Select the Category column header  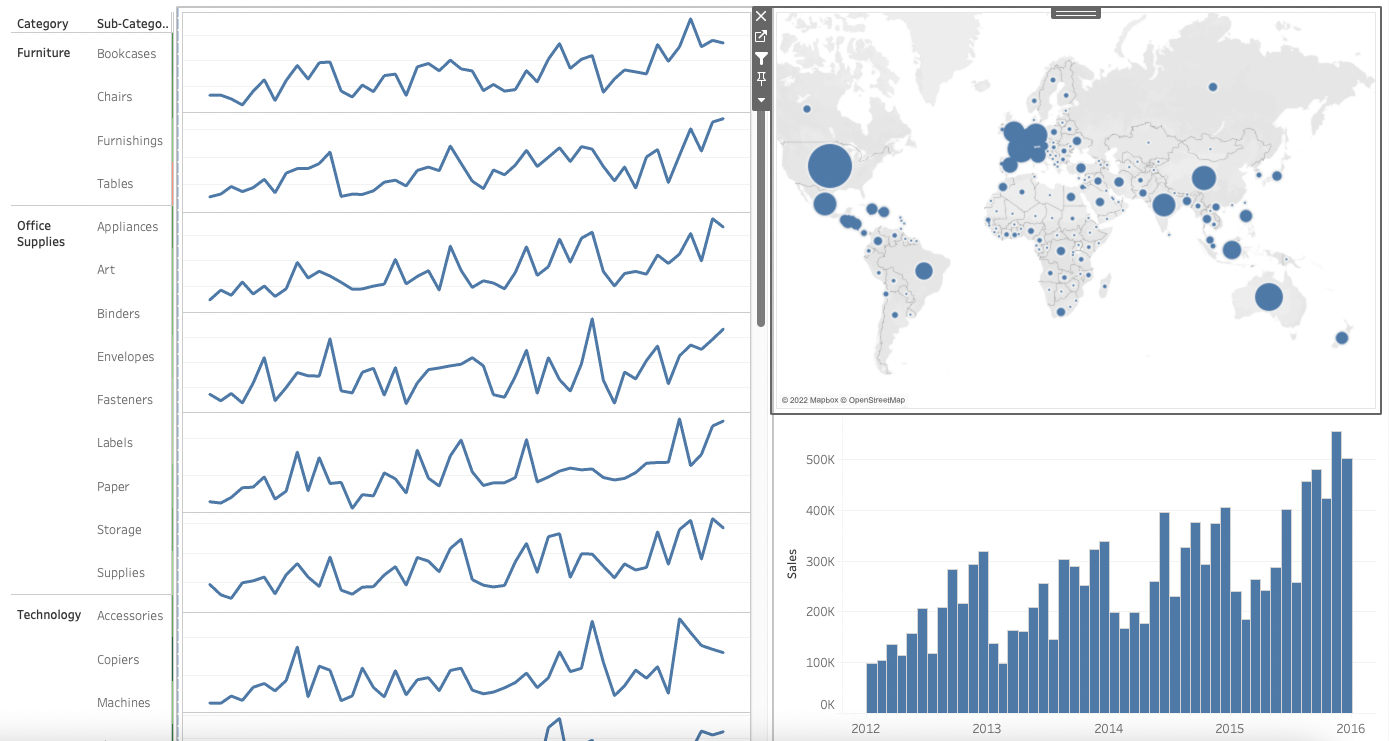pyautogui.click(x=43, y=24)
